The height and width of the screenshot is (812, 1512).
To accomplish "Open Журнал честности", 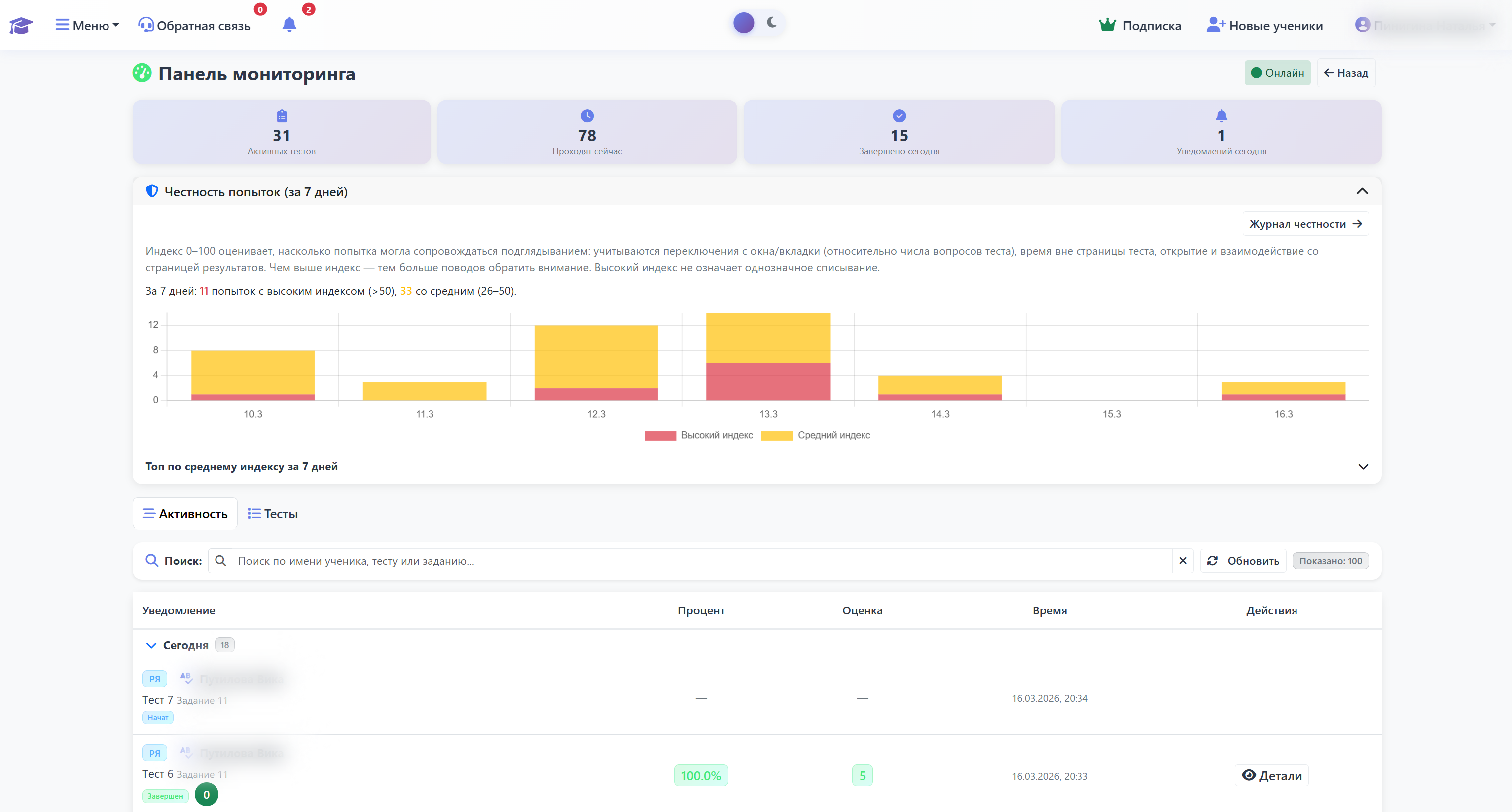I will (x=1305, y=224).
